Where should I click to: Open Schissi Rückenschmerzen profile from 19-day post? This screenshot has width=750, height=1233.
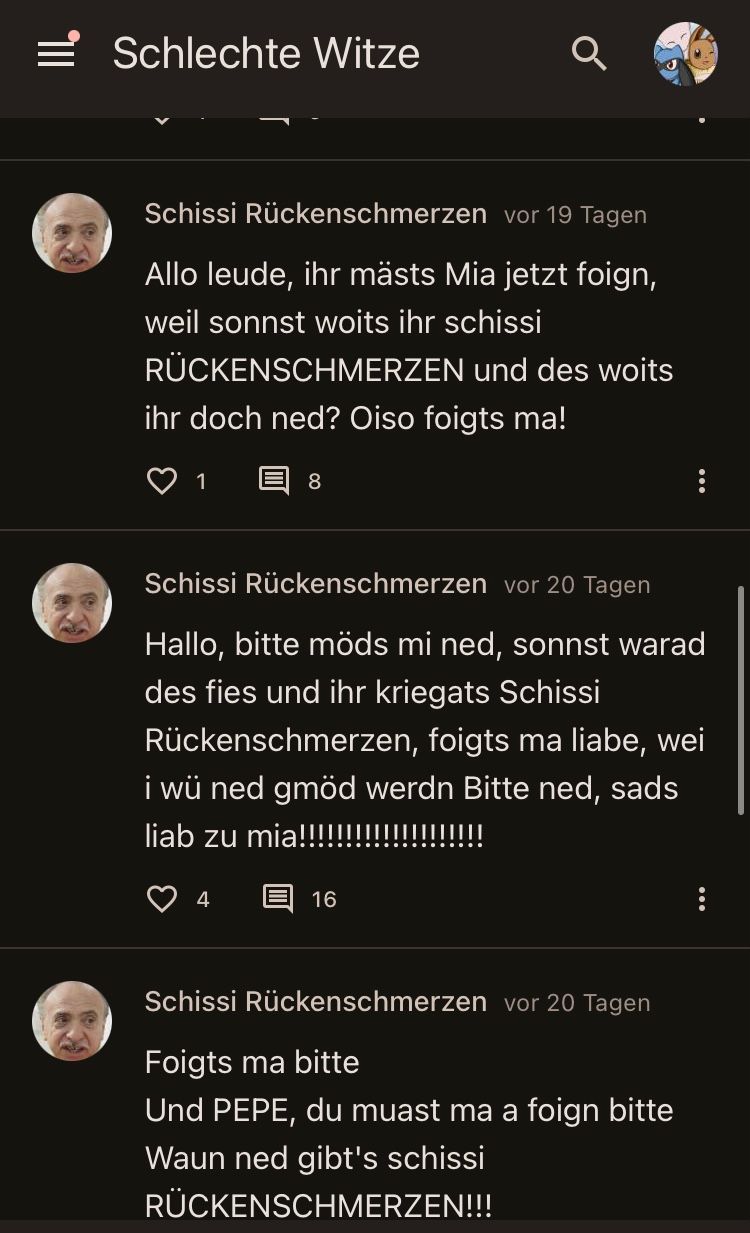point(315,214)
